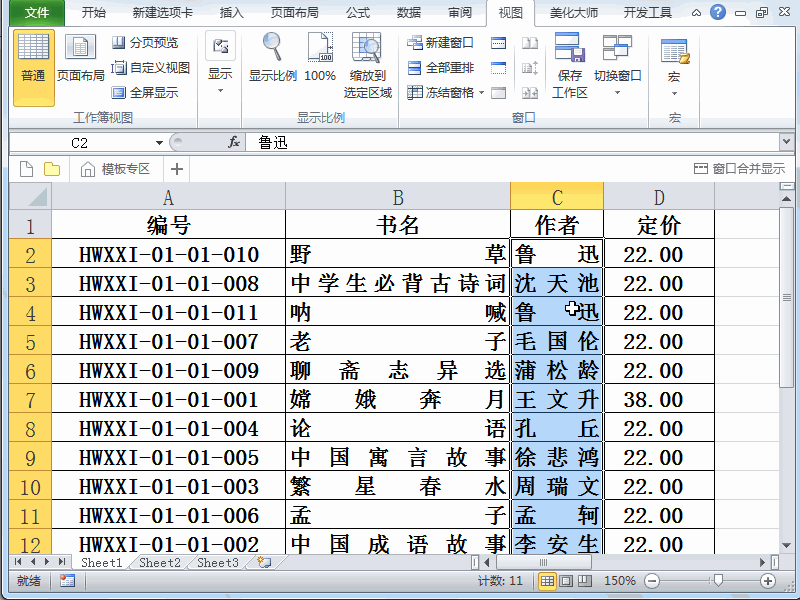Click the horizontal scrollbar thumb
The height and width of the screenshot is (600, 800).
[543, 562]
